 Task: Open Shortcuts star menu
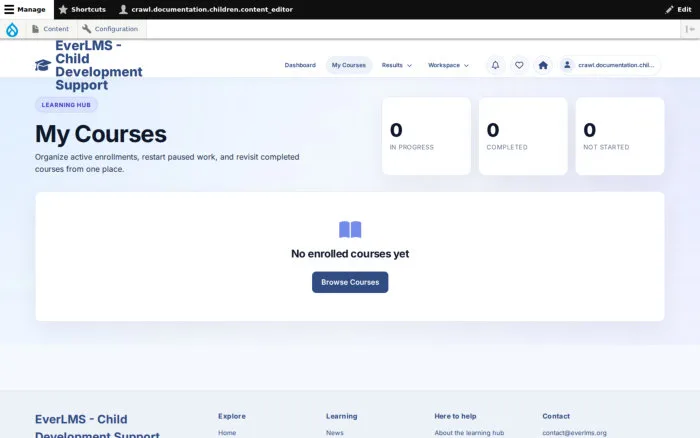(x=82, y=9)
